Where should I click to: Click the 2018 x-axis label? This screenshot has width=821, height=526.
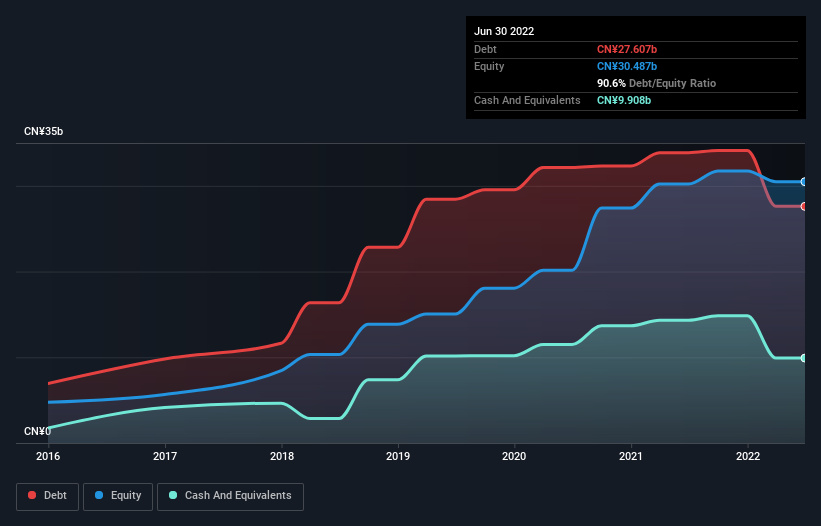pyautogui.click(x=282, y=456)
